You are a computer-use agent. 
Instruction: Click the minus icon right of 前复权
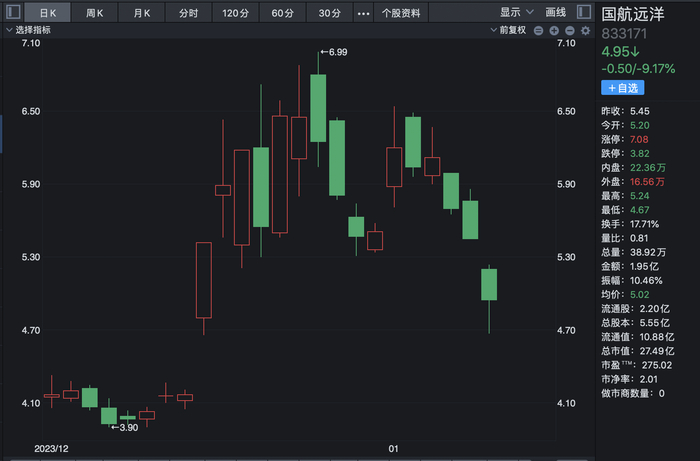pyautogui.click(x=538, y=30)
